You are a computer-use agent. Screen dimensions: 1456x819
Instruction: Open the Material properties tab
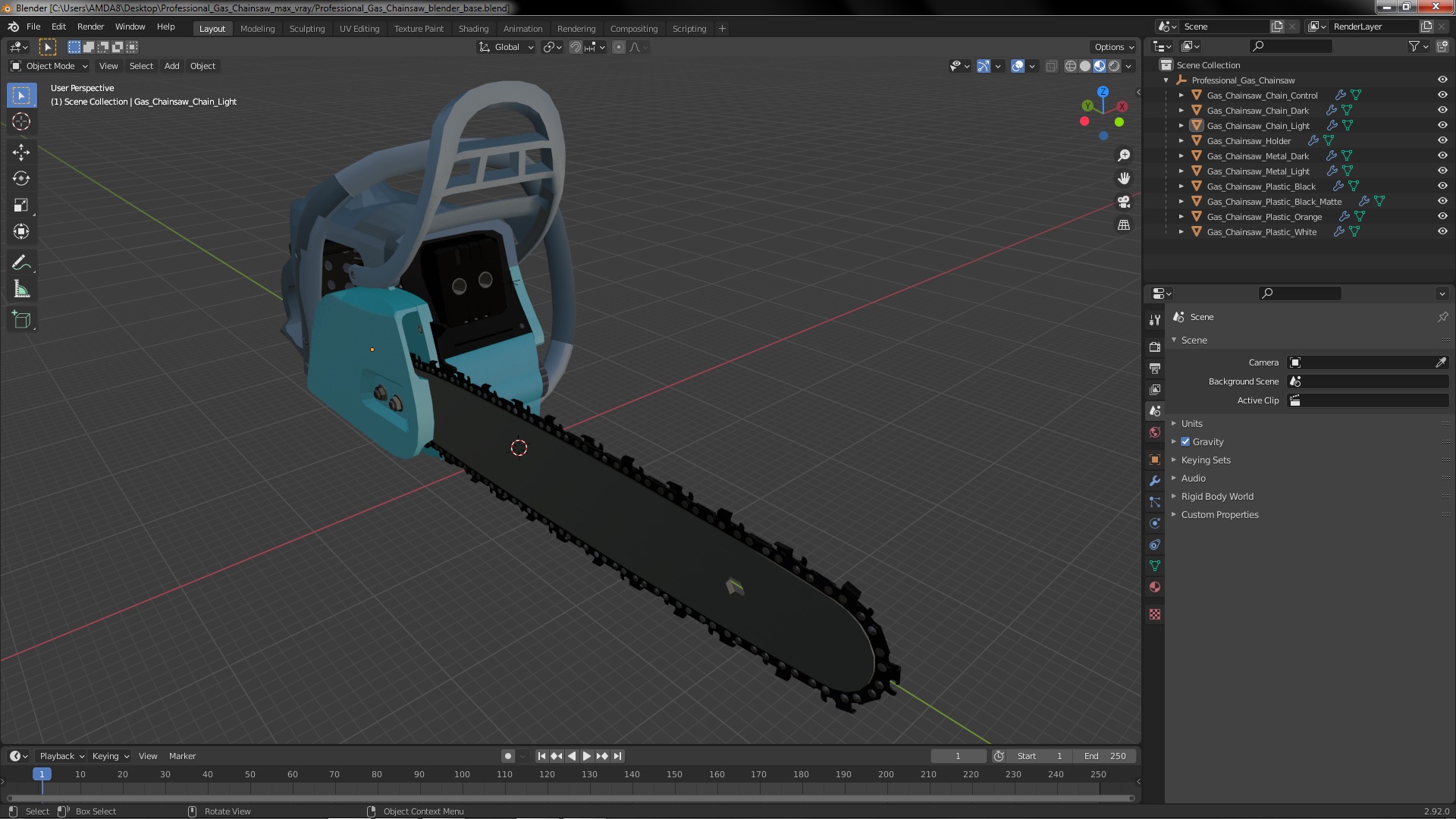pyautogui.click(x=1154, y=587)
